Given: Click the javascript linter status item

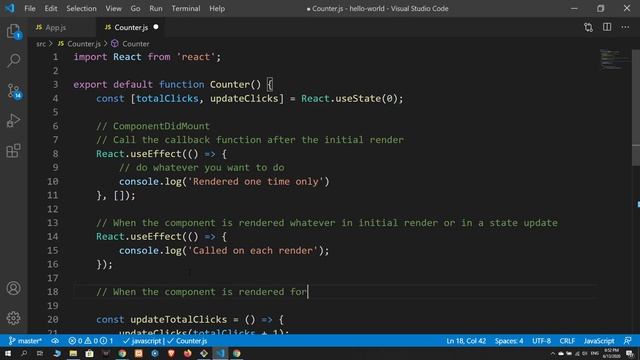Looking at the screenshot, I should 142,341.
